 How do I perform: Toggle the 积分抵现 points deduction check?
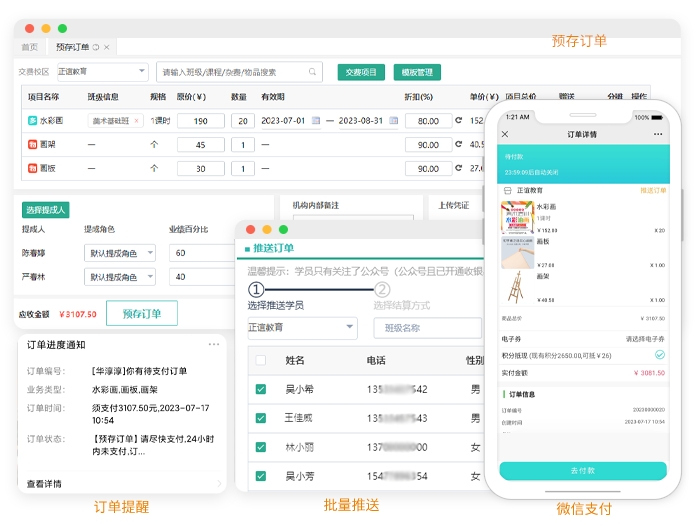coord(659,355)
